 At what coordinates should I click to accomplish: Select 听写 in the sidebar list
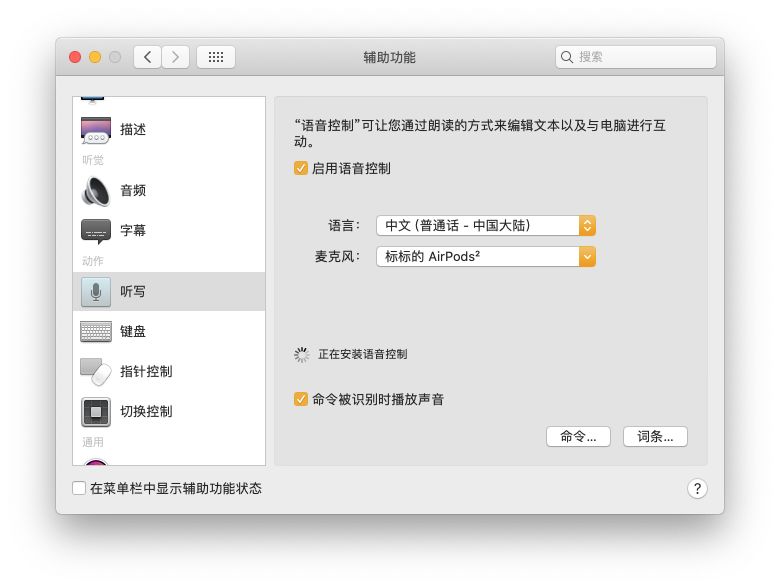pyautogui.click(x=169, y=292)
